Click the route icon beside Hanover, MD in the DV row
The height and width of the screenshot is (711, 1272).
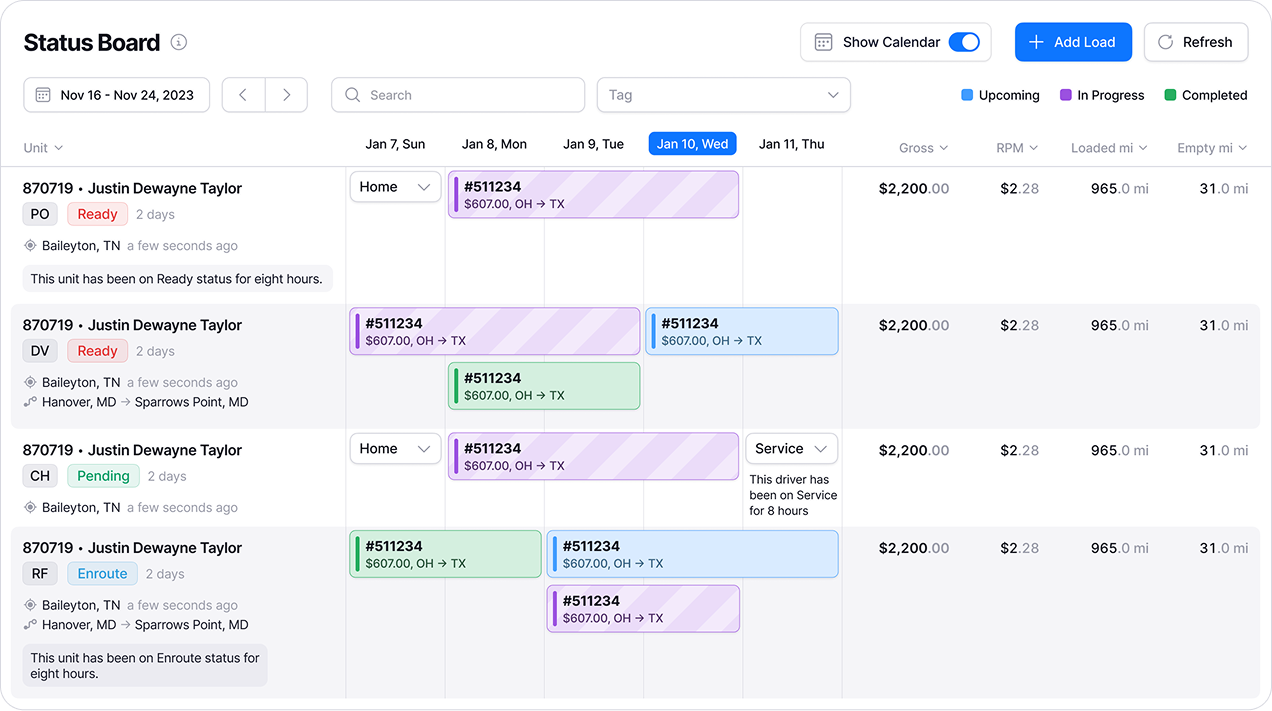[x=30, y=402]
